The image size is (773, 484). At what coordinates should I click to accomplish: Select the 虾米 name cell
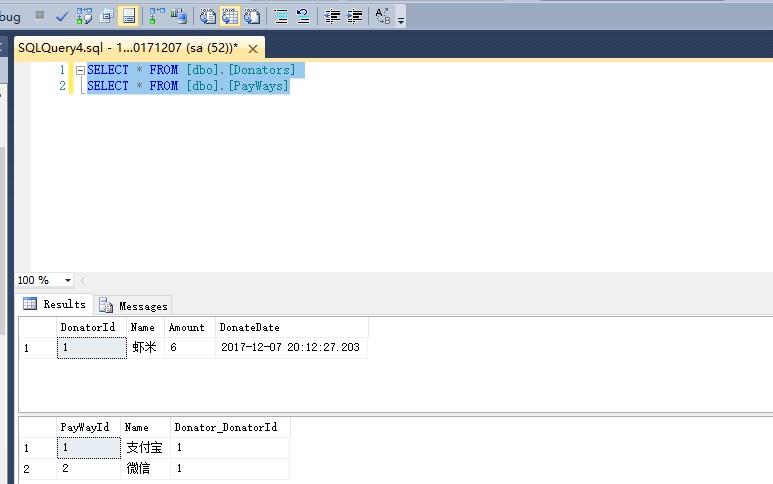[145, 347]
